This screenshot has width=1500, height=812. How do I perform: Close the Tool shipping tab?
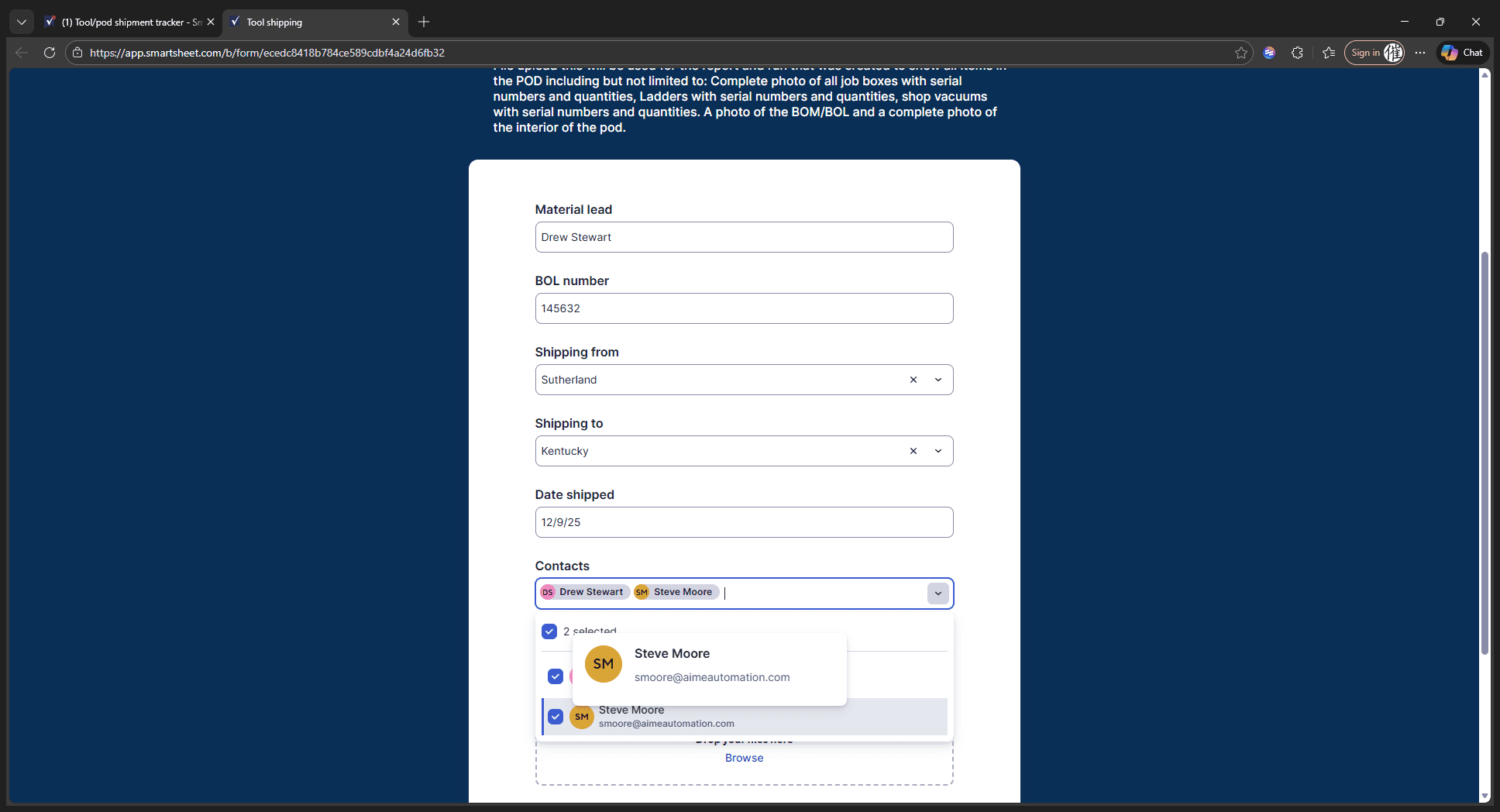tap(396, 22)
